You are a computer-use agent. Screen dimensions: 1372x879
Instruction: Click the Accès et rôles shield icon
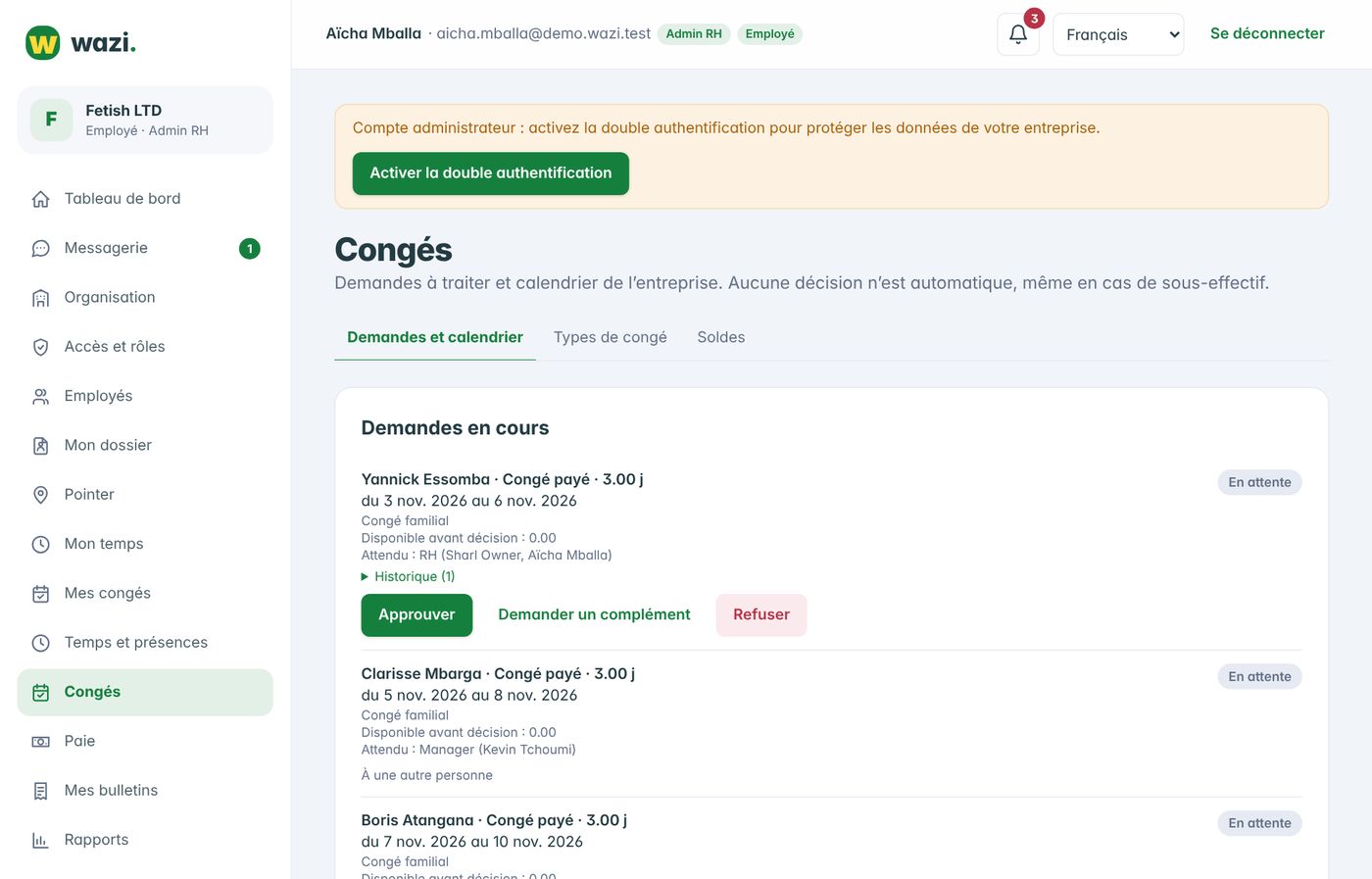(x=40, y=347)
